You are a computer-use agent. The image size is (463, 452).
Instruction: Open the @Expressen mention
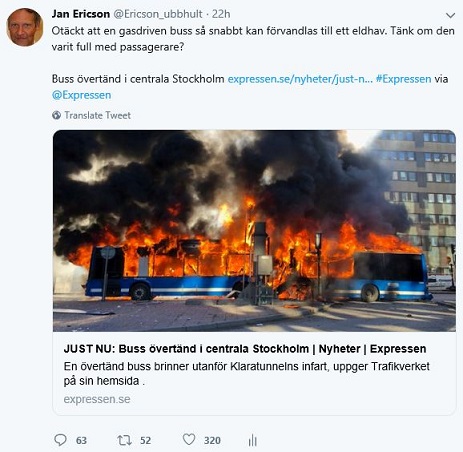click(x=81, y=95)
